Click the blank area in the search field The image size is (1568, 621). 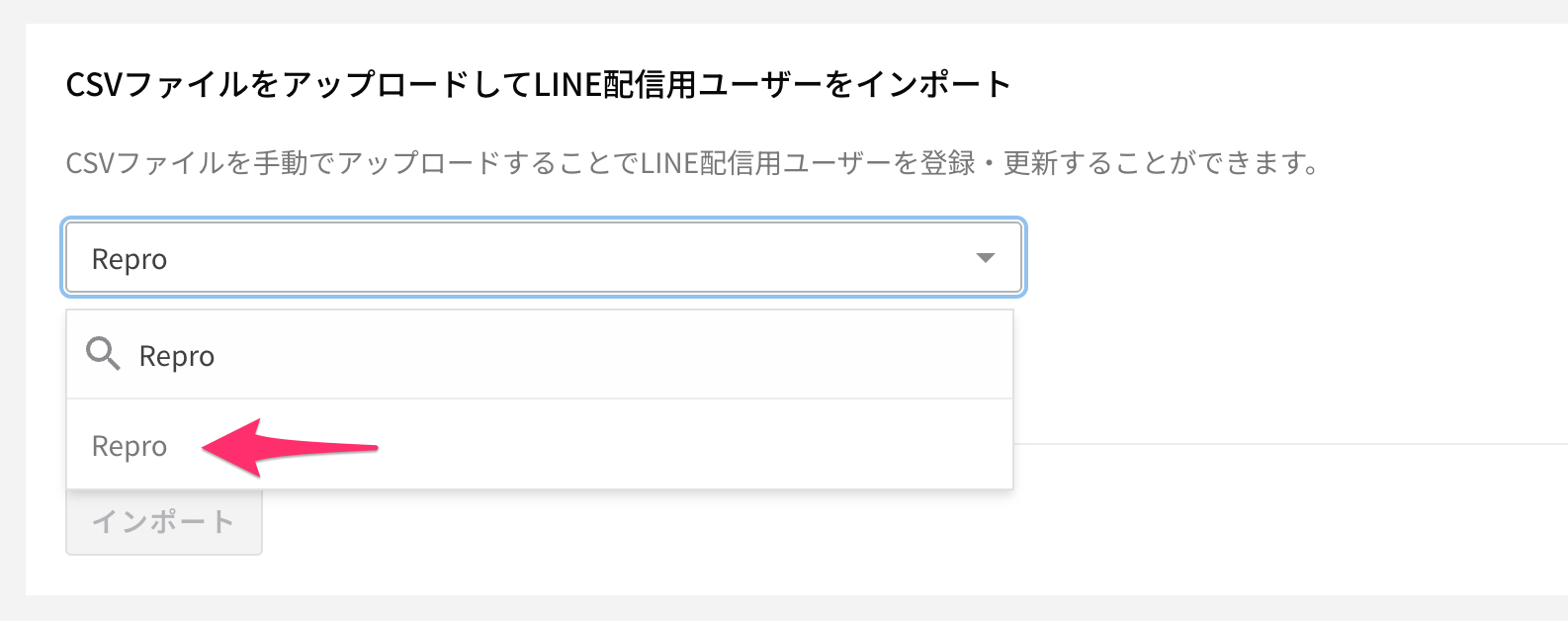point(593,356)
